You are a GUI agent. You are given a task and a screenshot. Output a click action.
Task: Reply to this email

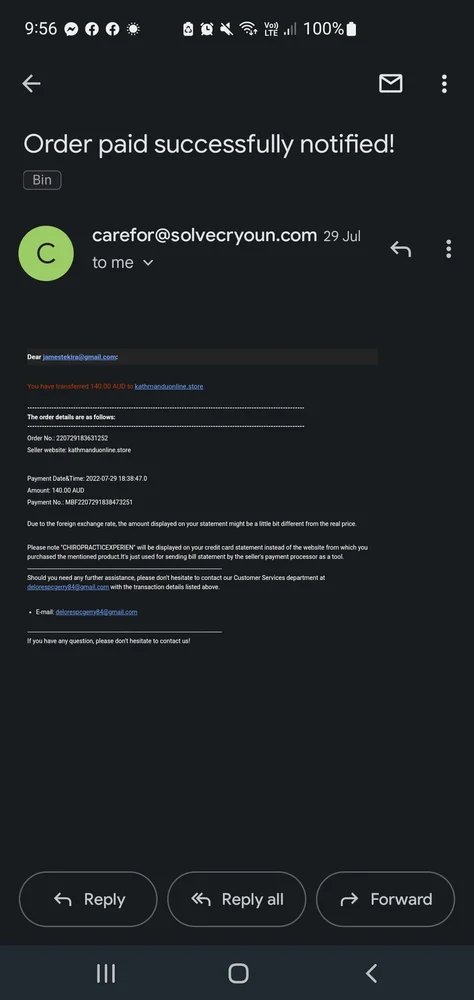click(x=88, y=899)
